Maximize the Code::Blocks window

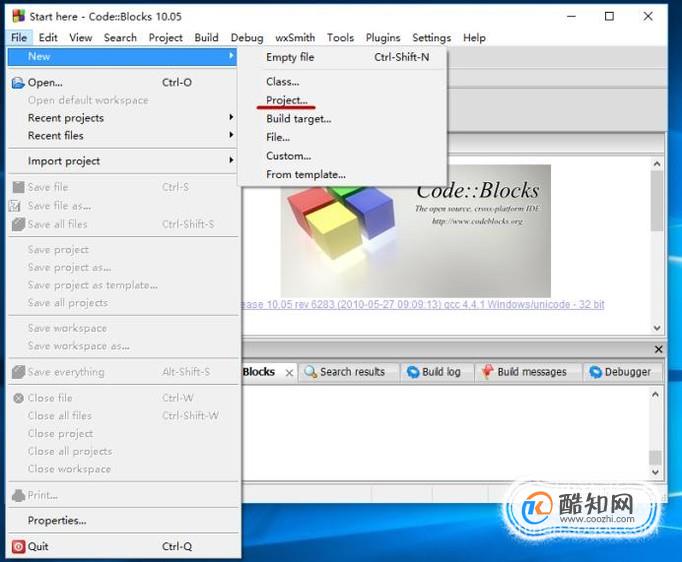pyautogui.click(x=609, y=16)
